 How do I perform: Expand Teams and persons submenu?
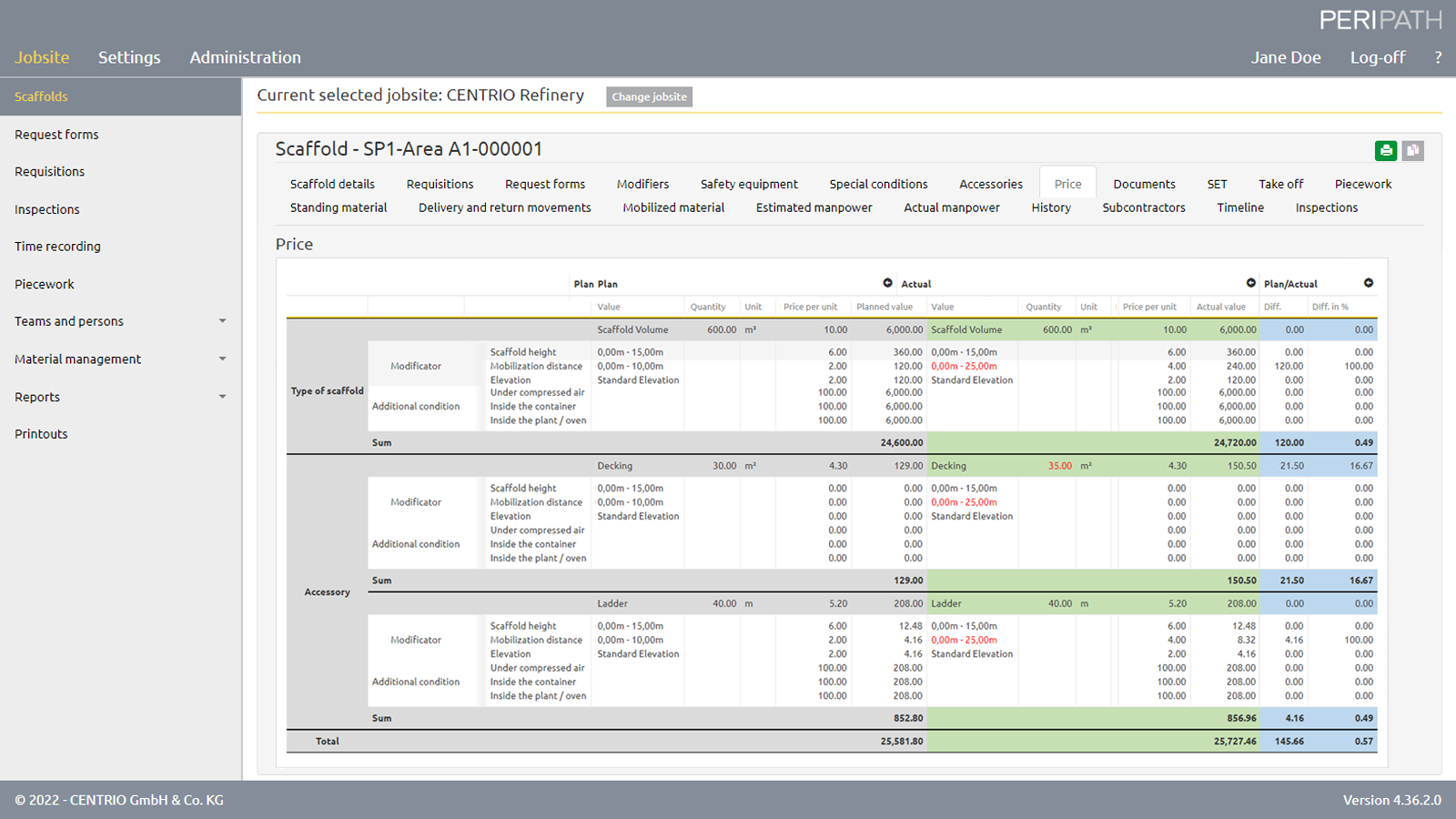coord(222,321)
